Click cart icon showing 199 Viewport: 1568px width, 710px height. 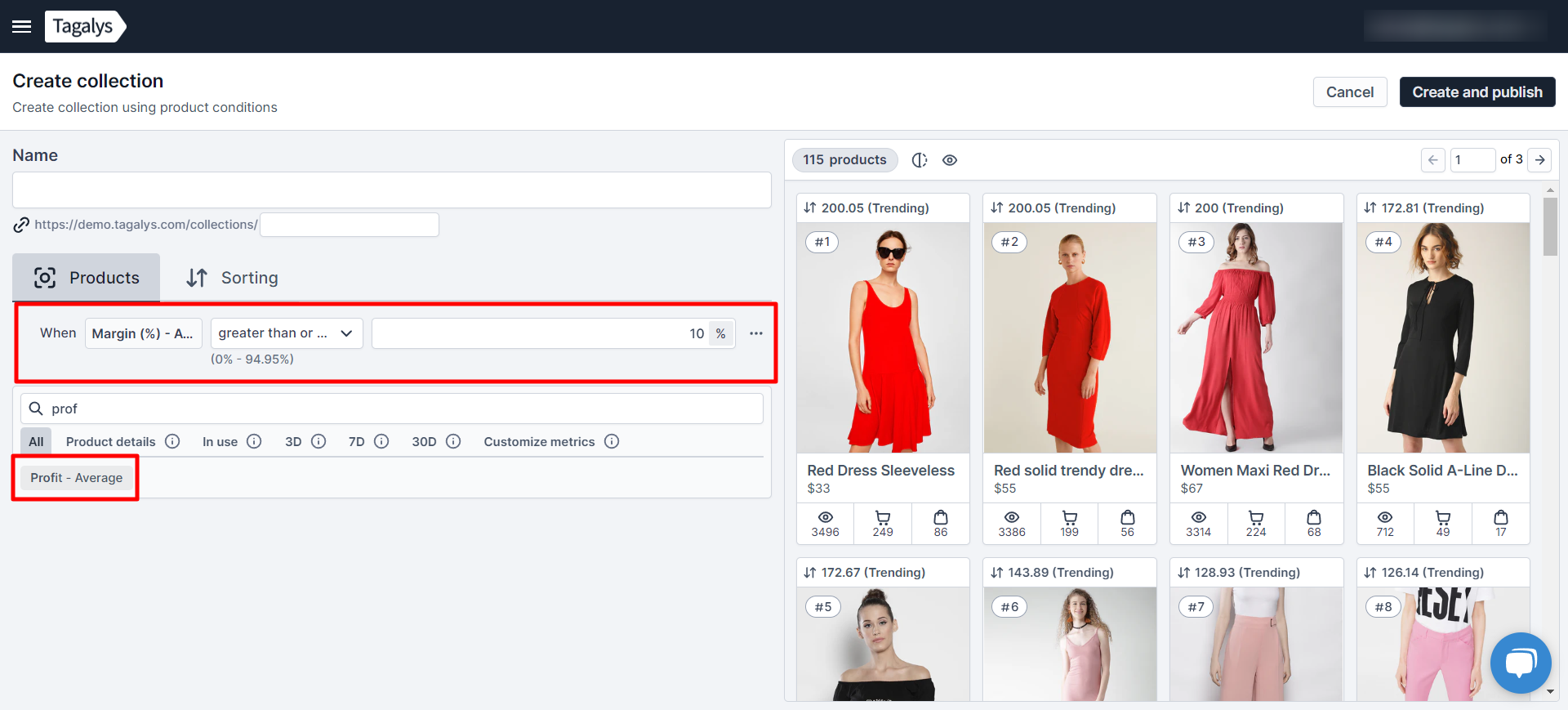point(1070,517)
